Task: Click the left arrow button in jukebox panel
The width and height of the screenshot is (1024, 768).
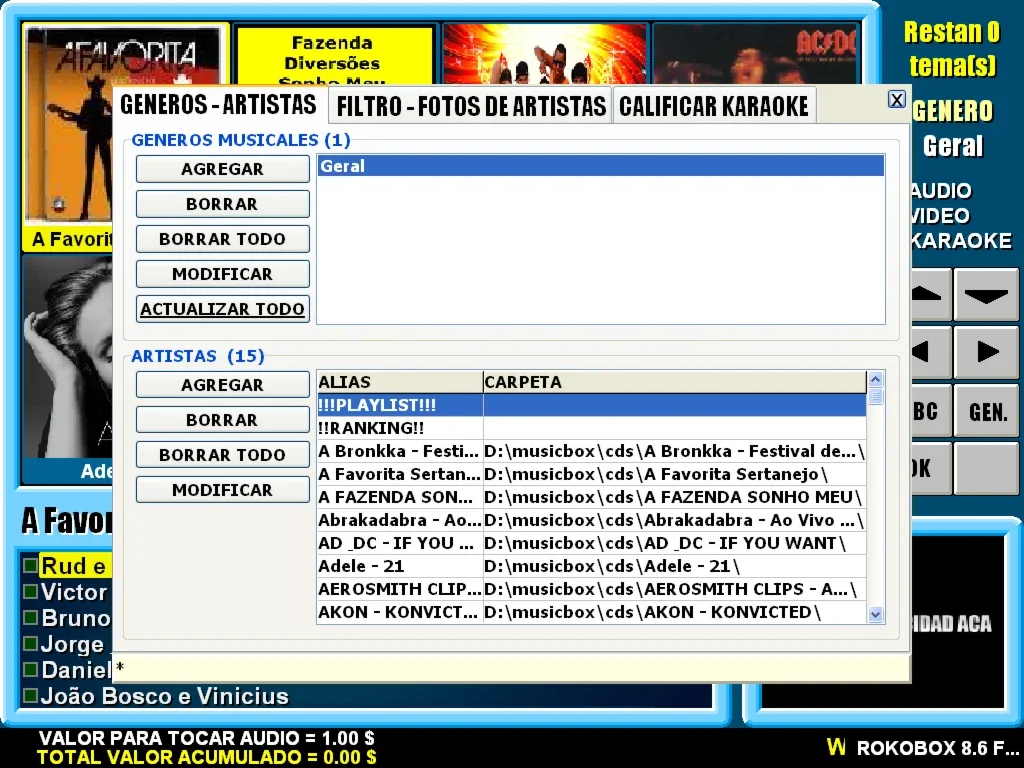Action: coord(931,352)
